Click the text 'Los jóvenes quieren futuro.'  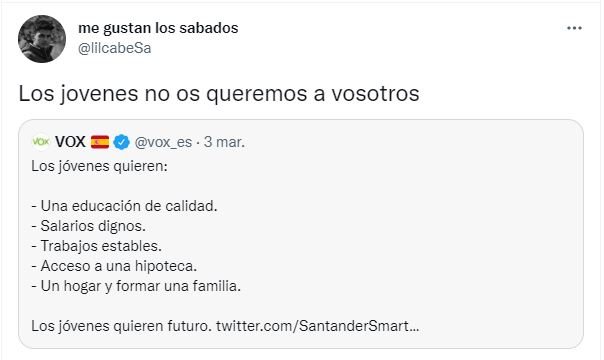[121, 326]
